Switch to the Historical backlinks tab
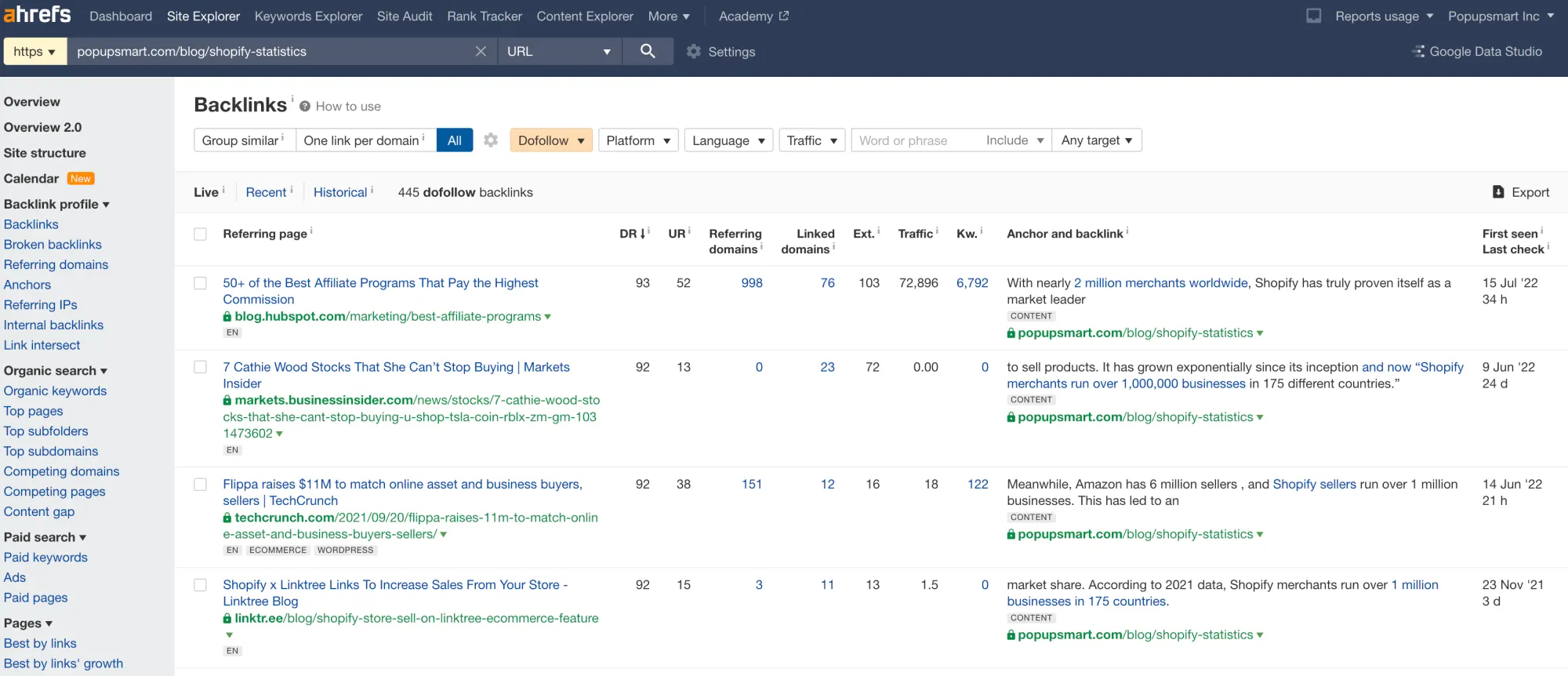Viewport: 1568px width, 676px height. coord(340,192)
